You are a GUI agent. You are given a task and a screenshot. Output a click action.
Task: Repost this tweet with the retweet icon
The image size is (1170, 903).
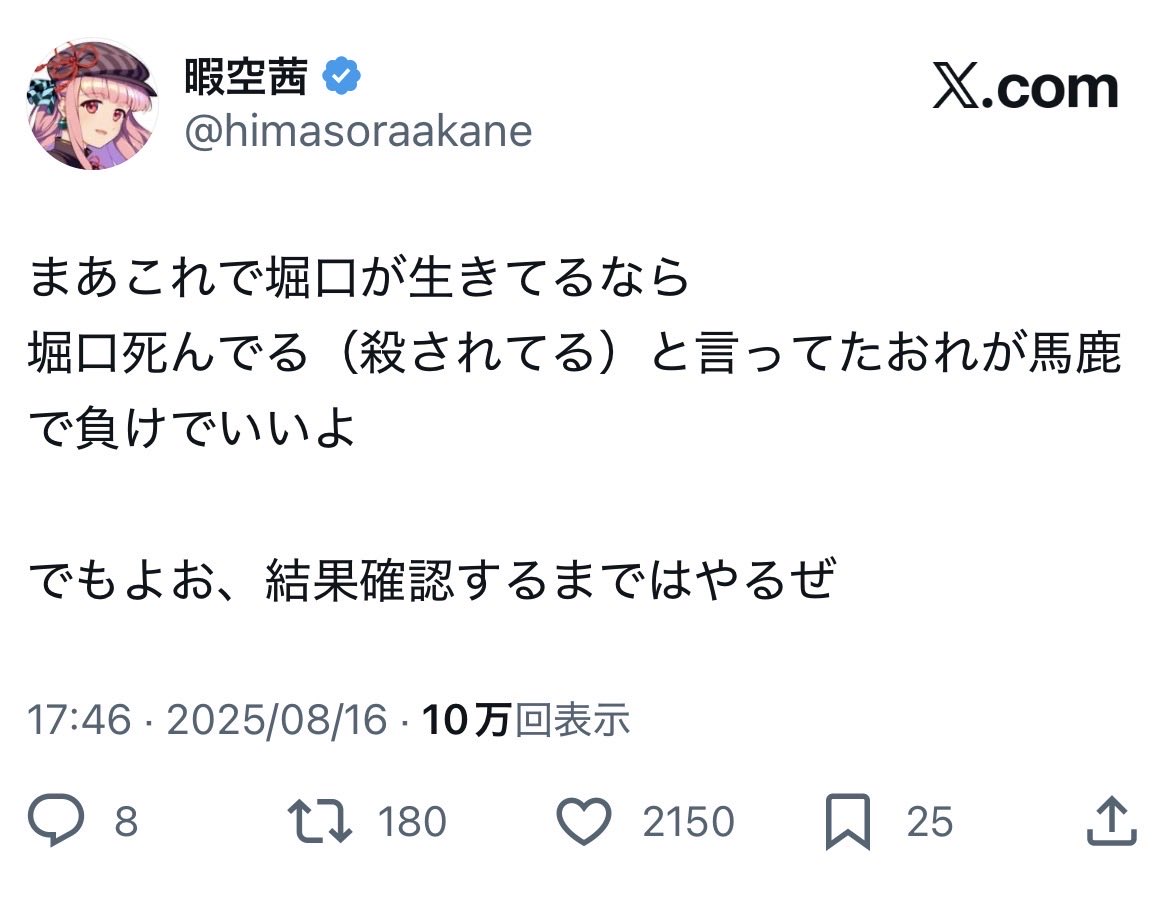[320, 822]
